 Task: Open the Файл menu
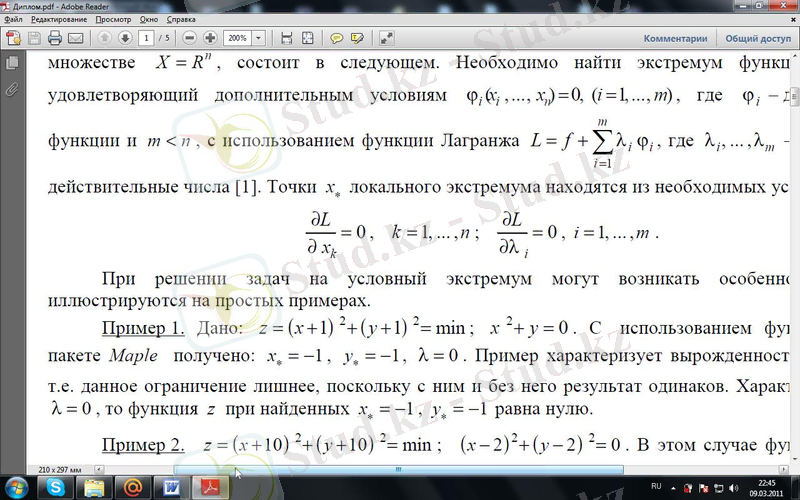13,19
